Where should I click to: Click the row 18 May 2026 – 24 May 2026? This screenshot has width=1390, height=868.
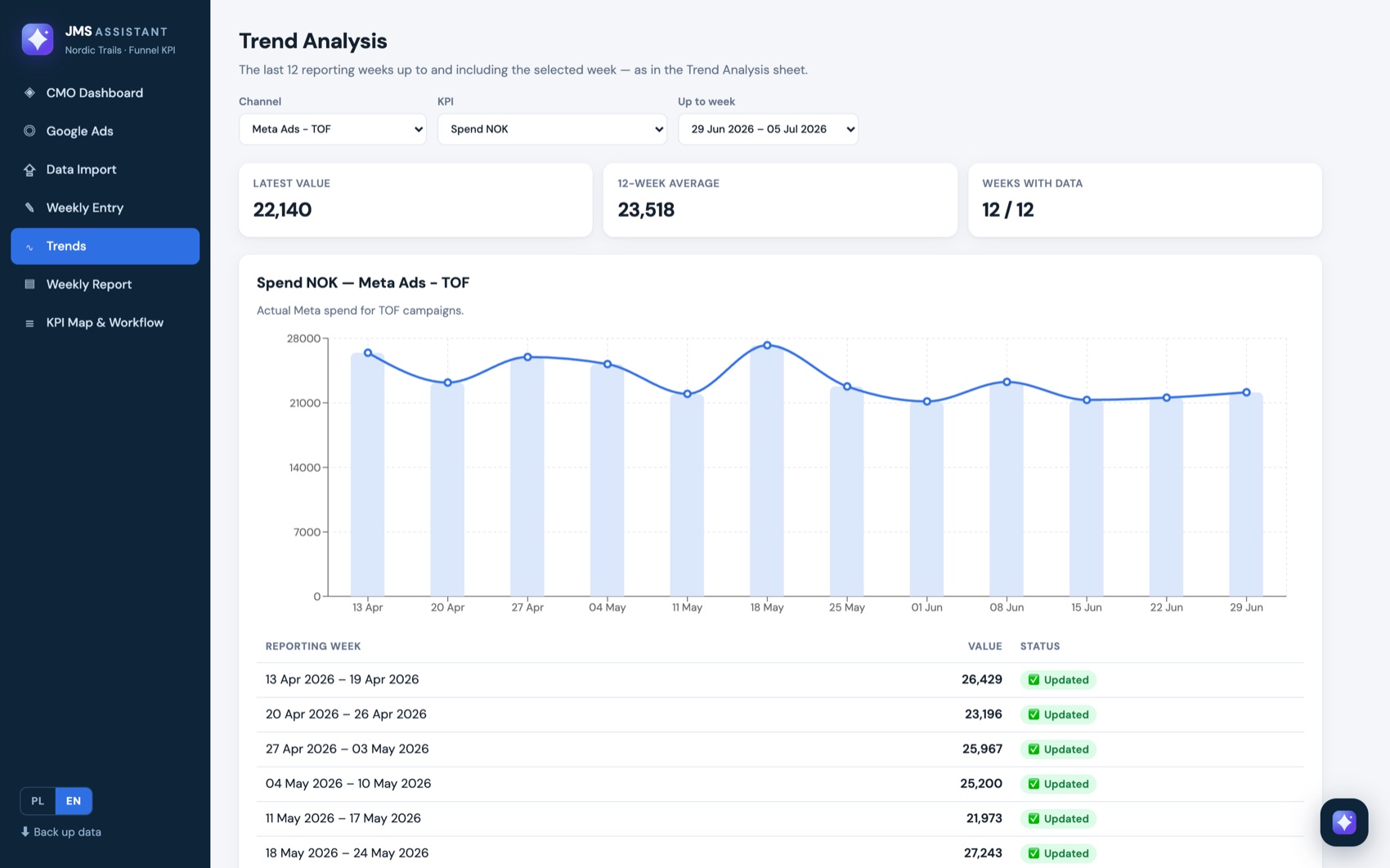780,852
